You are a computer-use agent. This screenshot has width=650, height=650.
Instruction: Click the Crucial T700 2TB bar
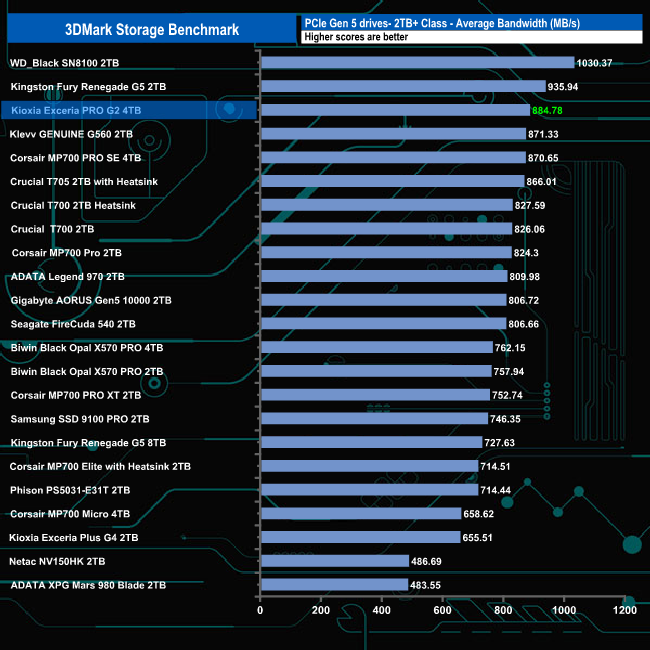tap(387, 229)
